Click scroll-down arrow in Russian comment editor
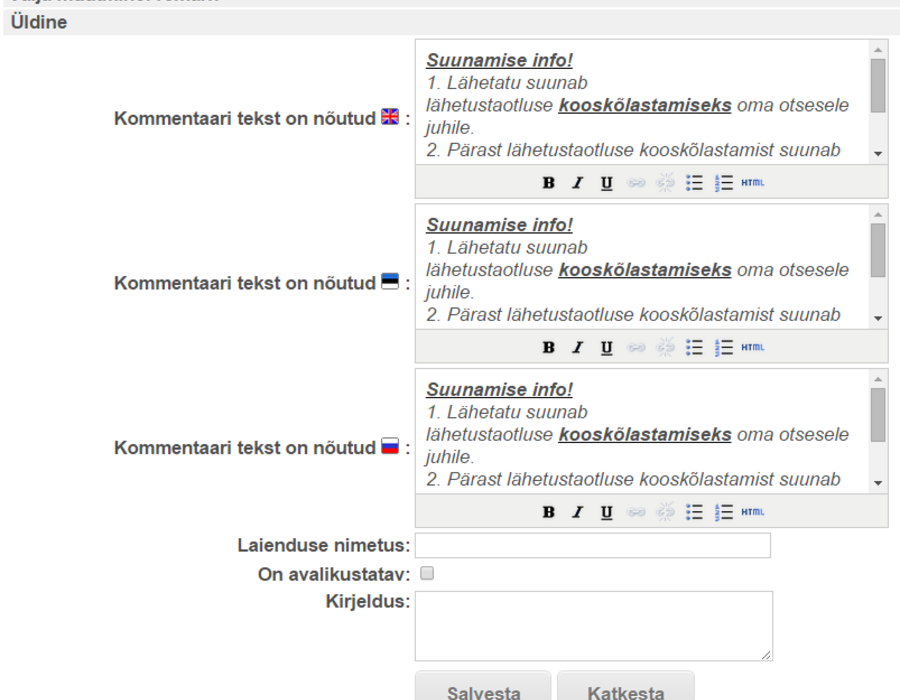The width and height of the screenshot is (900, 700). click(878, 483)
